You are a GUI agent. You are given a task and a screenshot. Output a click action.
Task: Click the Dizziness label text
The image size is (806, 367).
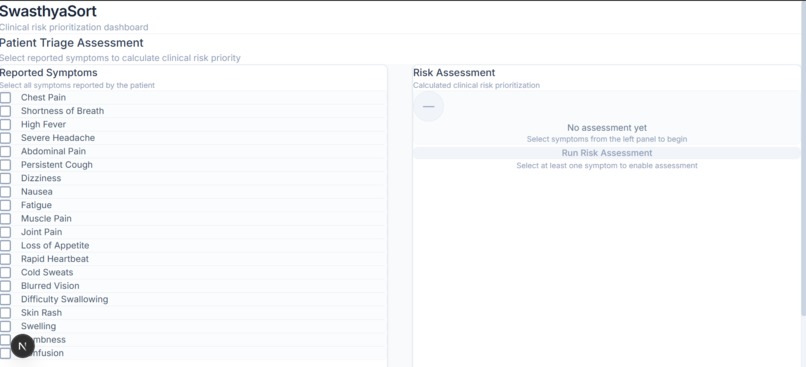click(41, 178)
